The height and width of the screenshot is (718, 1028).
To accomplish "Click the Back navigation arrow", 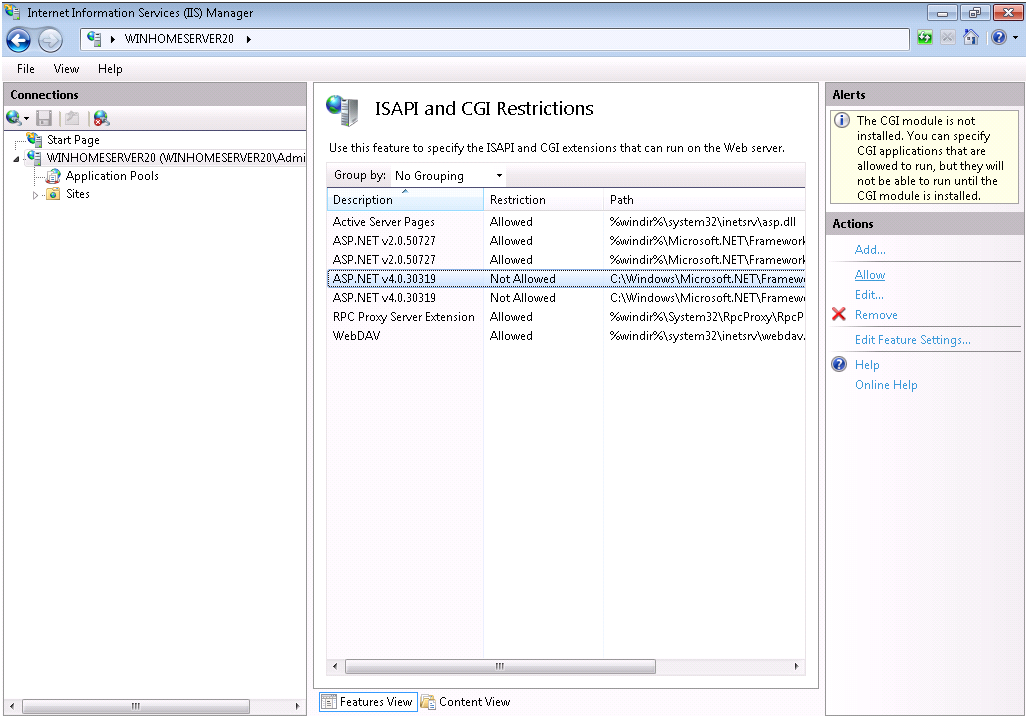I will [19, 39].
